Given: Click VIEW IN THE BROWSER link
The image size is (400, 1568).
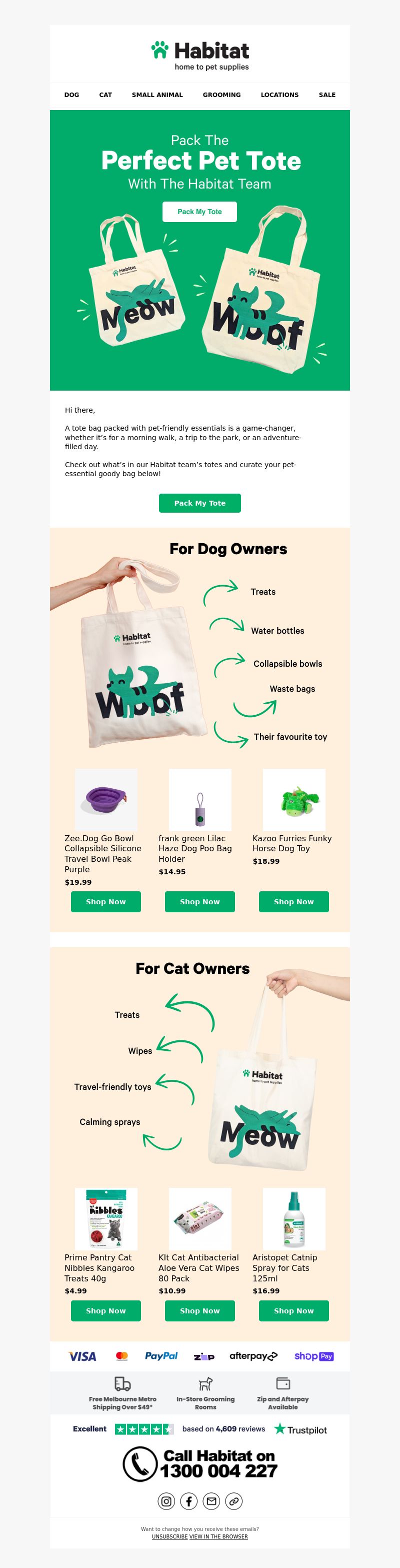Looking at the screenshot, I should click(218, 1536).
